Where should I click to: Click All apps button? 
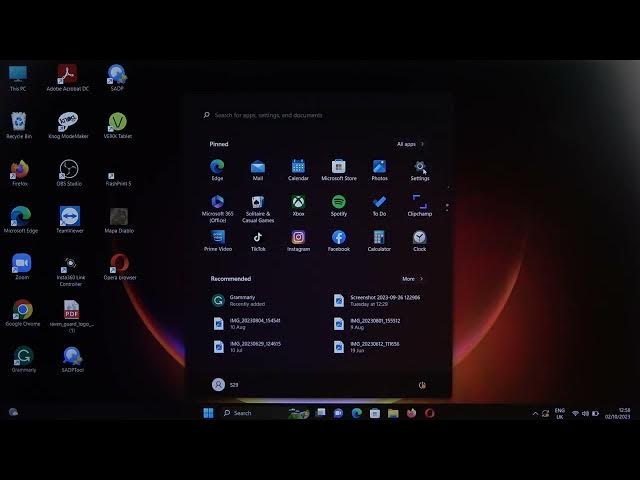410,144
